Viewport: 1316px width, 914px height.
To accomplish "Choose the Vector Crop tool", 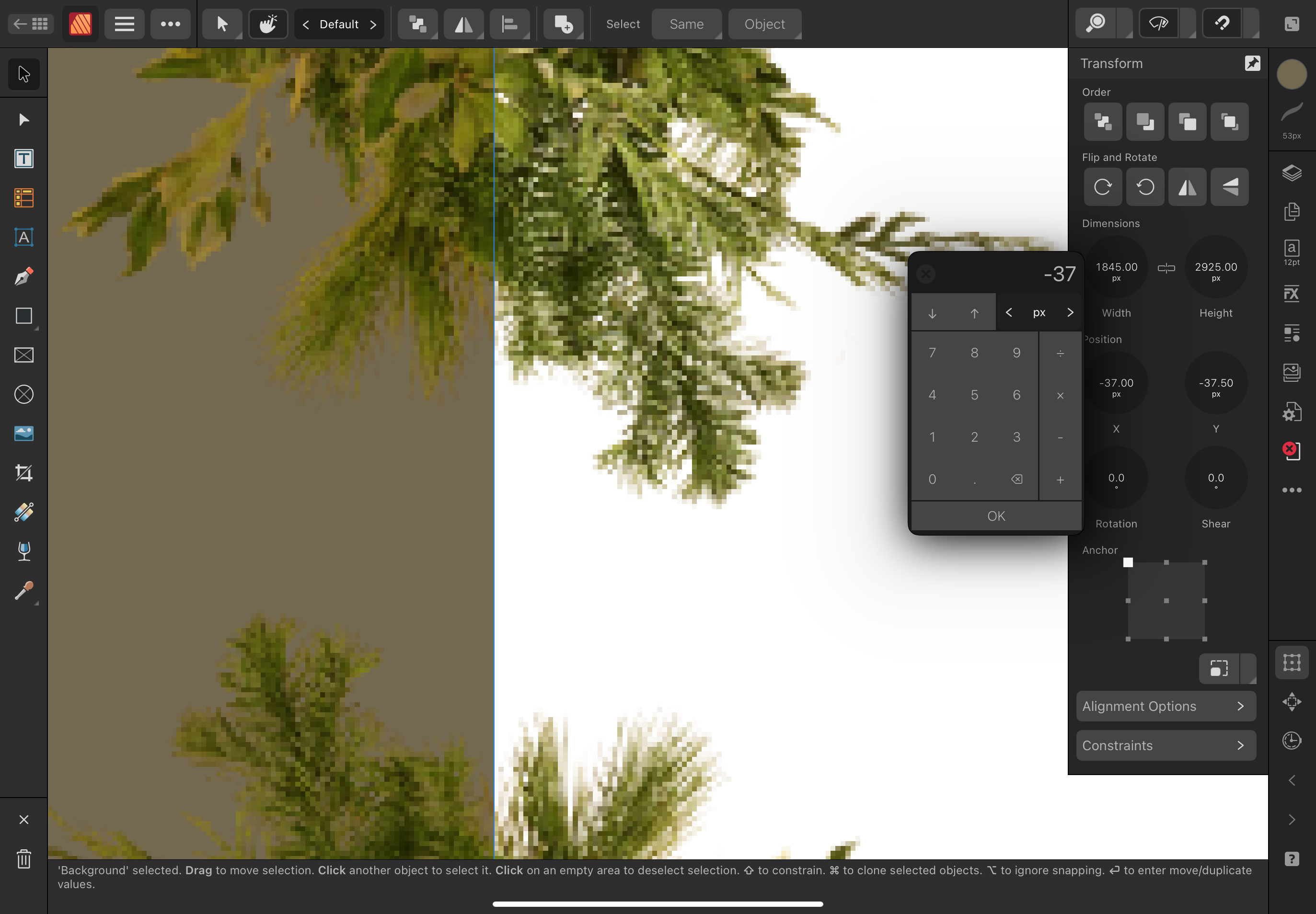I will [23, 473].
